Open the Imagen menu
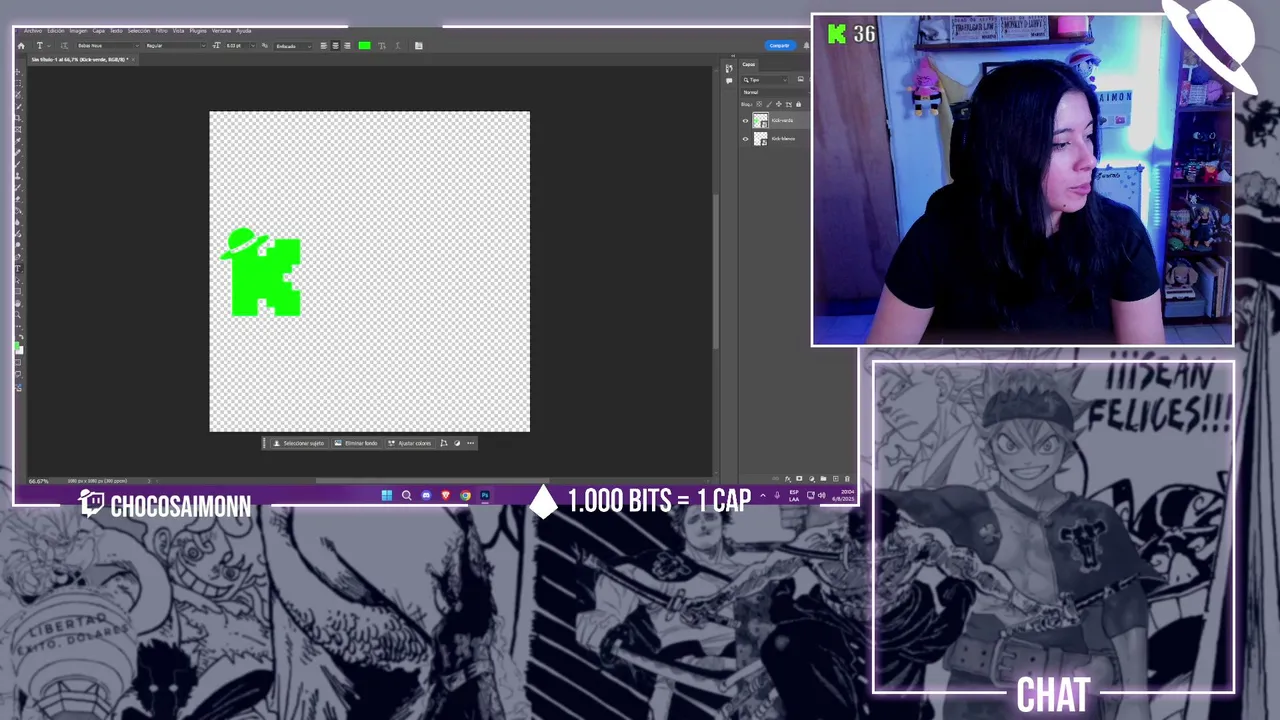This screenshot has height=720, width=1280. tap(79, 31)
